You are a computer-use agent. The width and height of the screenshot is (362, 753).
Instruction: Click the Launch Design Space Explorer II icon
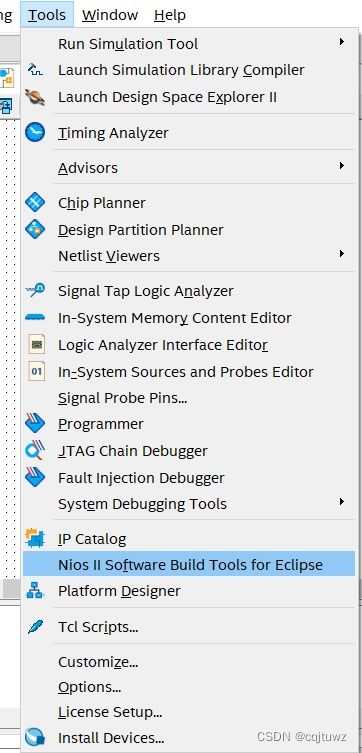tap(35, 97)
